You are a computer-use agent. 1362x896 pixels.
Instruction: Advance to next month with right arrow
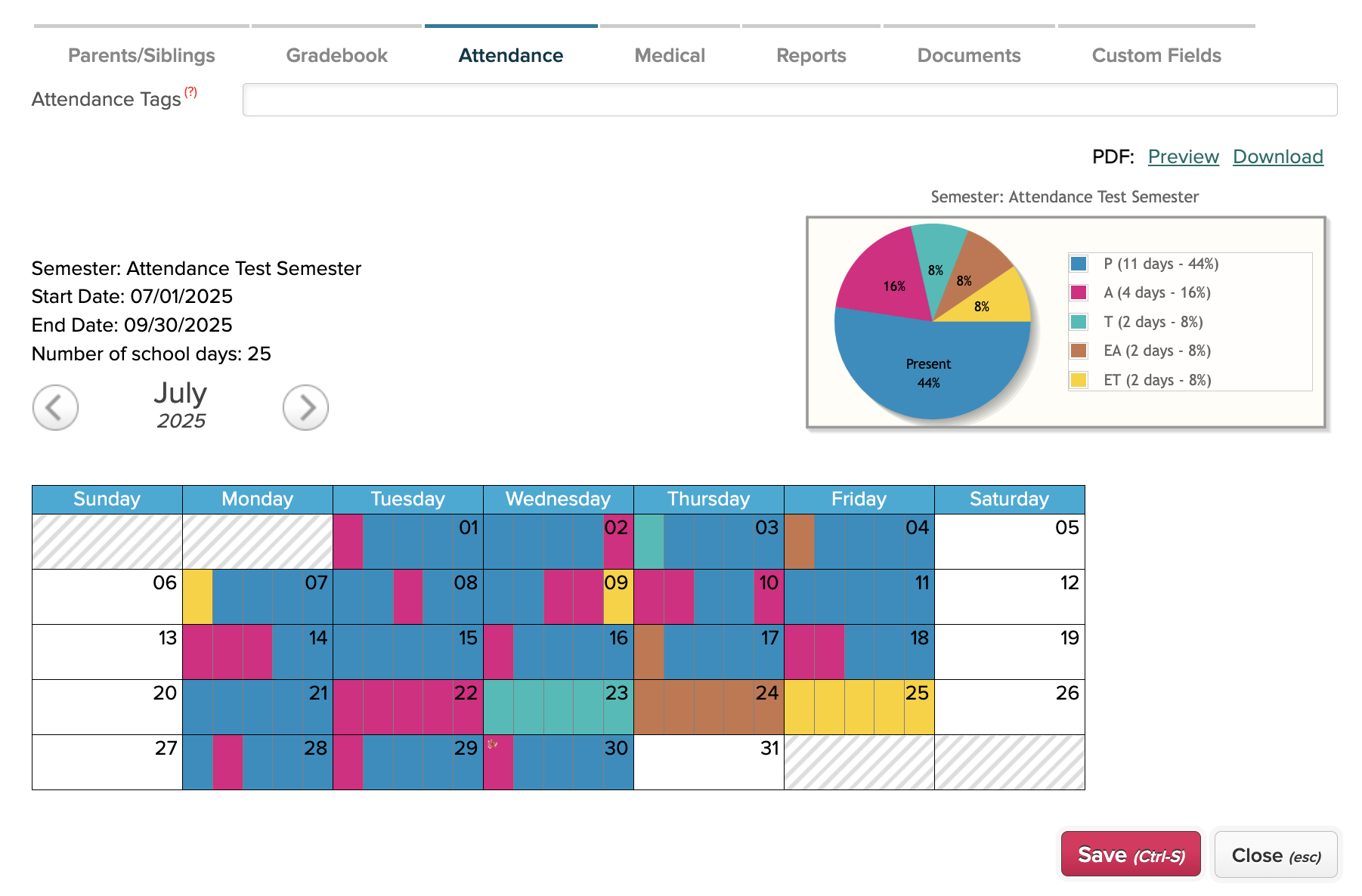click(x=305, y=407)
